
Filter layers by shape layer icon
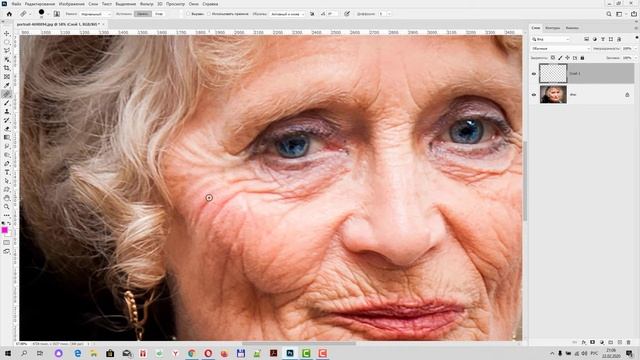tap(611, 39)
